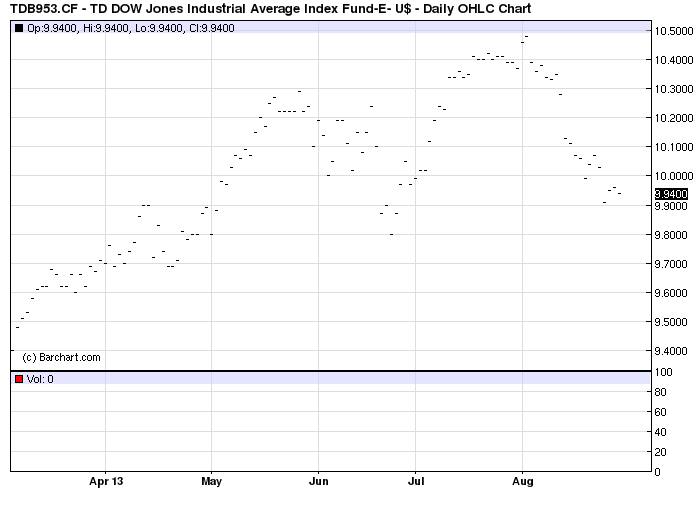
Task: Click the '(c) Barchart.com' credit text
Action: (61, 357)
